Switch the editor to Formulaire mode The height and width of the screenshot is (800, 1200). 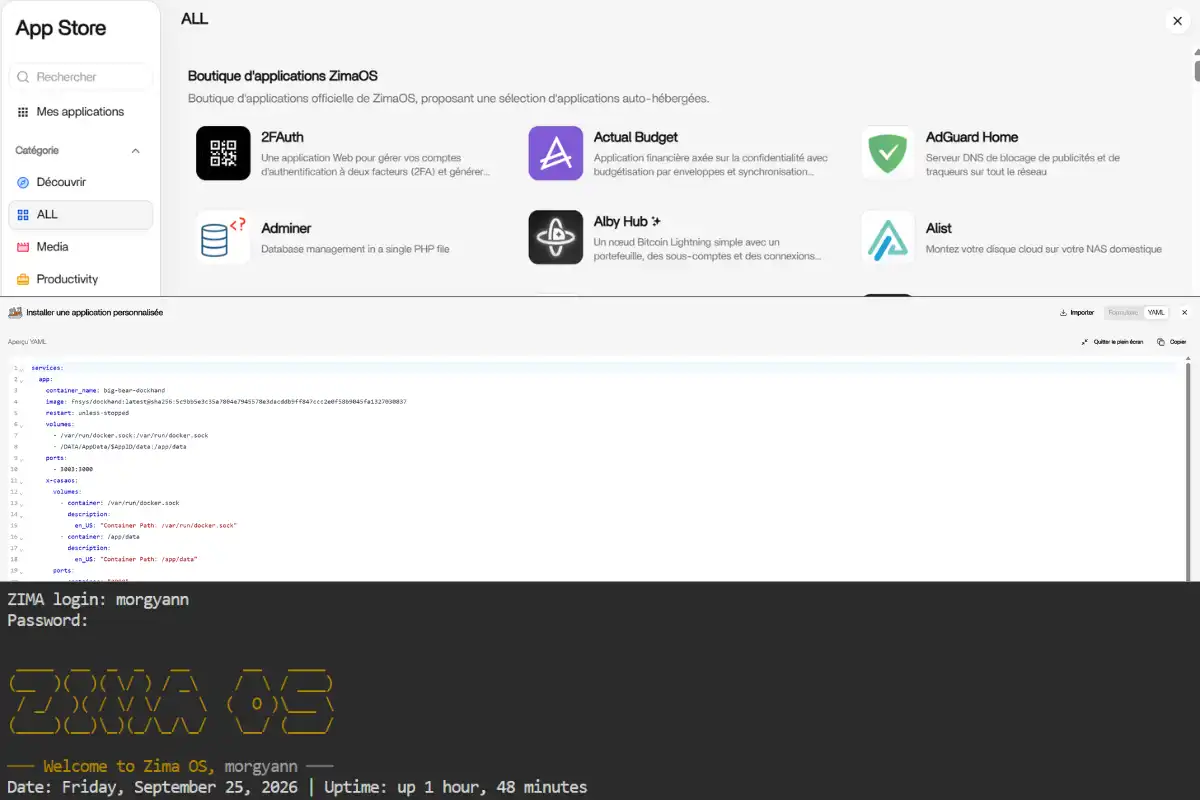coord(1124,312)
